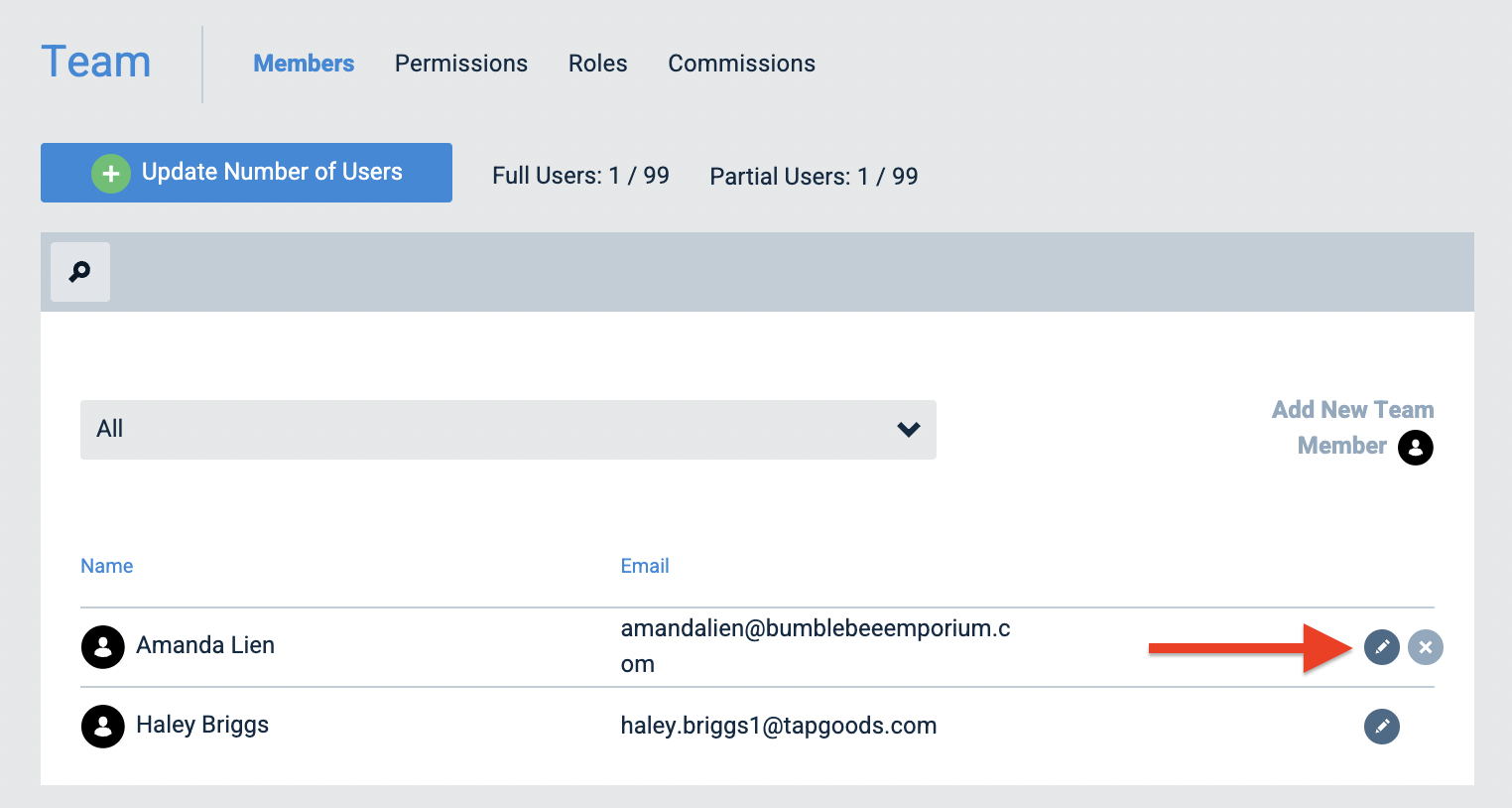The image size is (1512, 808).
Task: Remove Amanda Lien with the X icon
Action: coord(1425,647)
